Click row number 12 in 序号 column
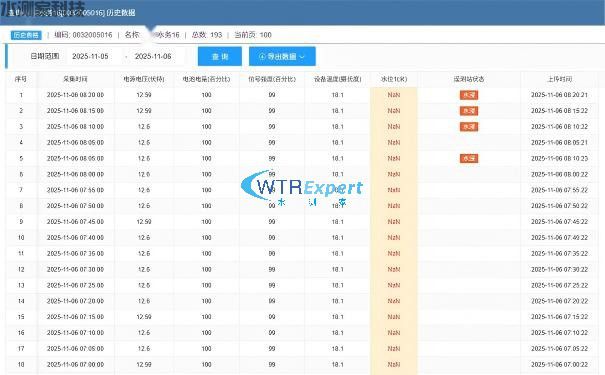The image size is (605, 375). [21, 269]
